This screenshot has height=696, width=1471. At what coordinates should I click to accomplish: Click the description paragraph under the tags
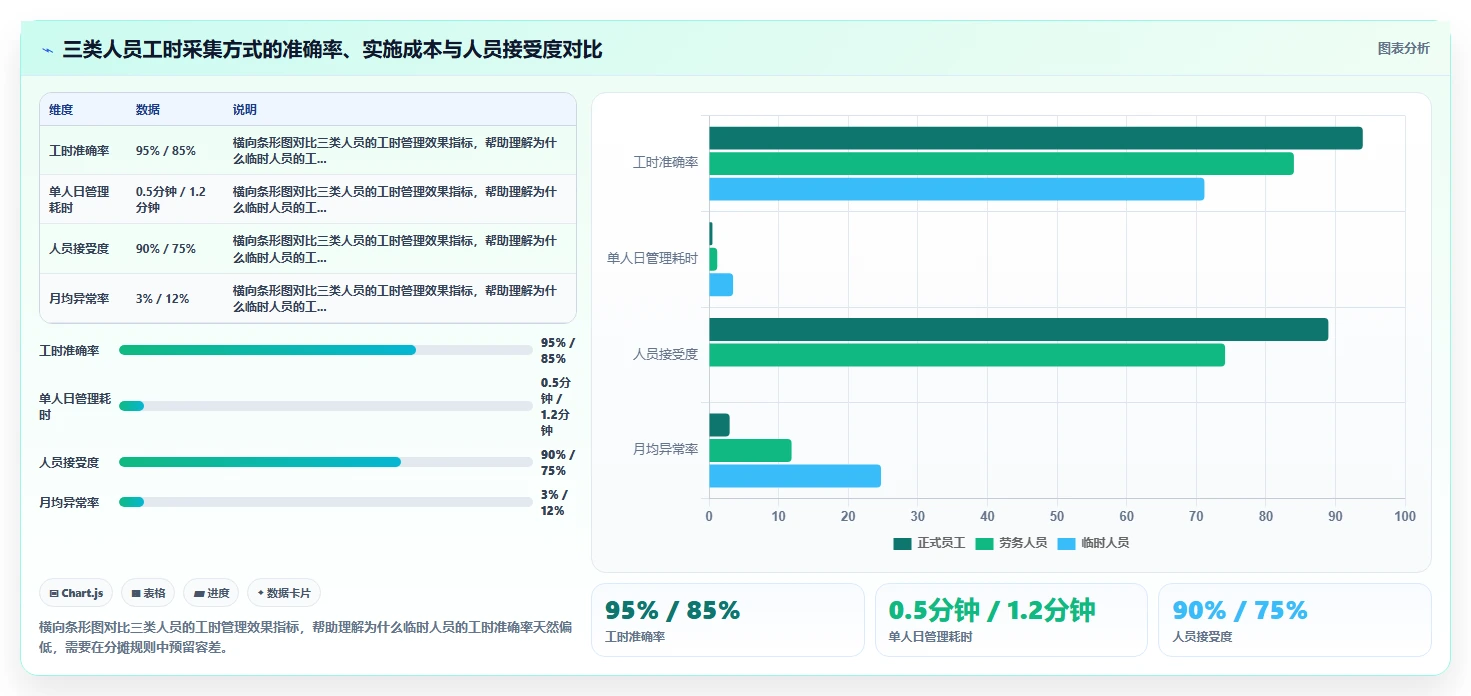pyautogui.click(x=305, y=637)
